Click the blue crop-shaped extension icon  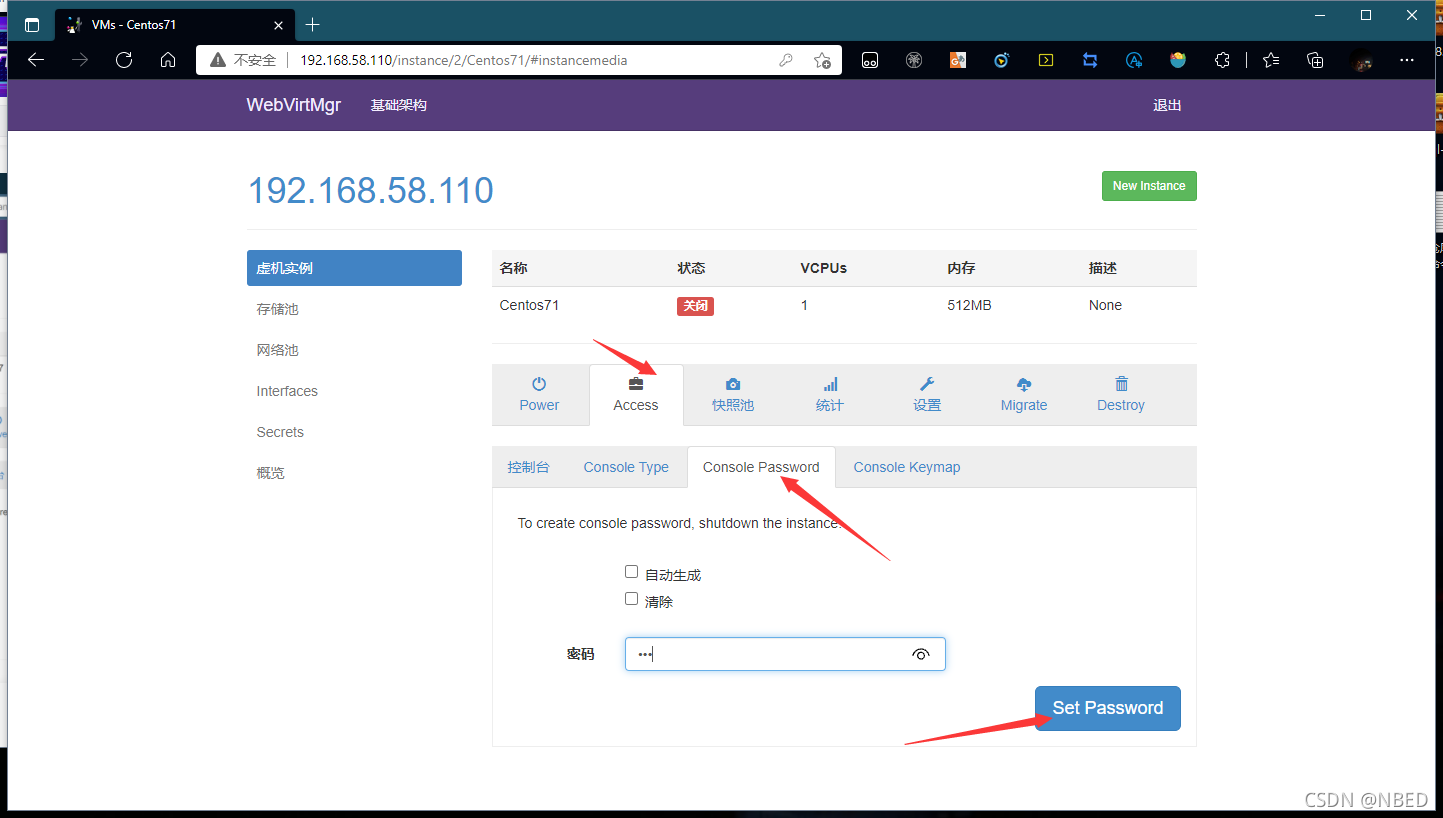point(1090,60)
